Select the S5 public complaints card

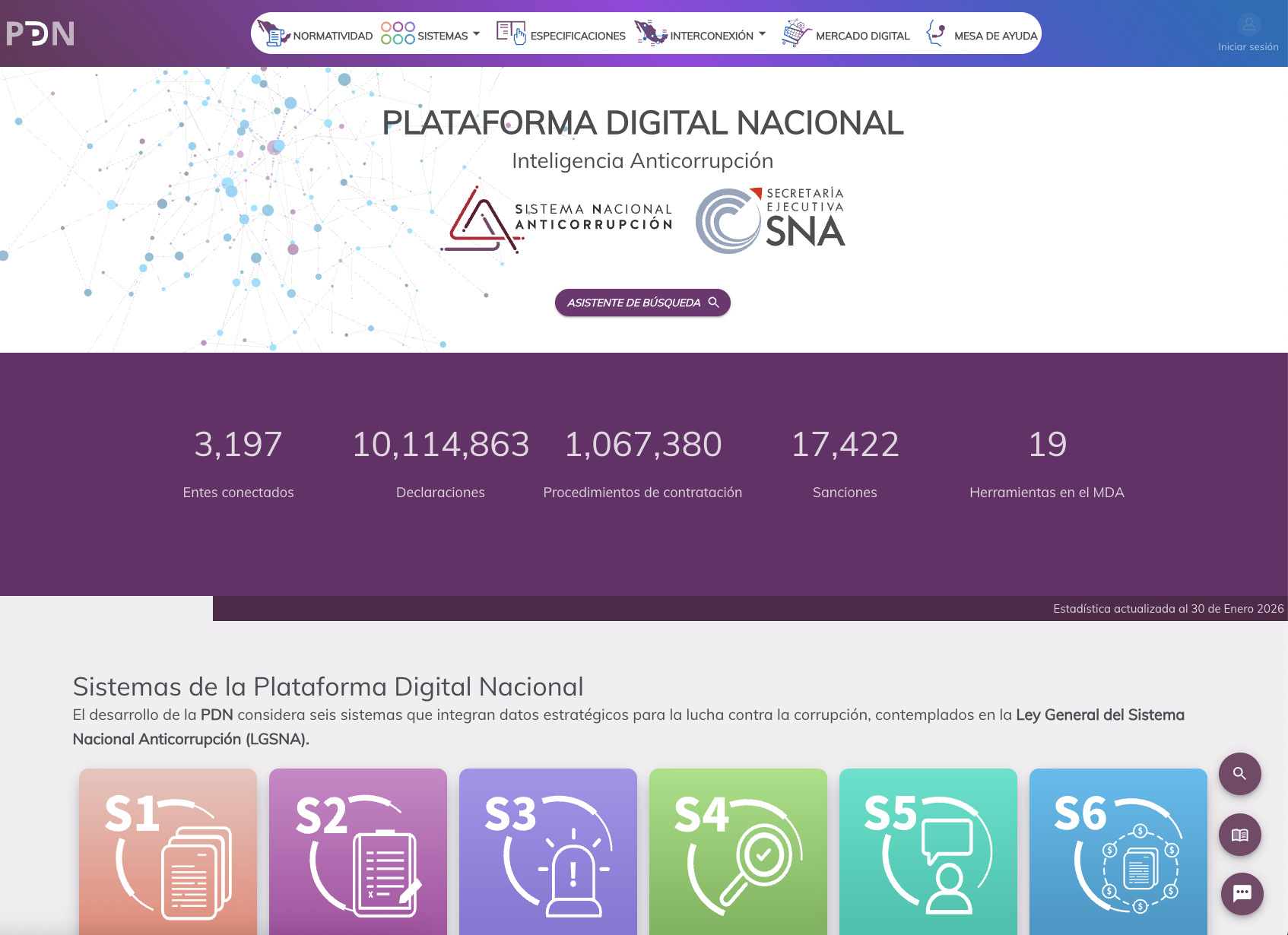[928, 851]
